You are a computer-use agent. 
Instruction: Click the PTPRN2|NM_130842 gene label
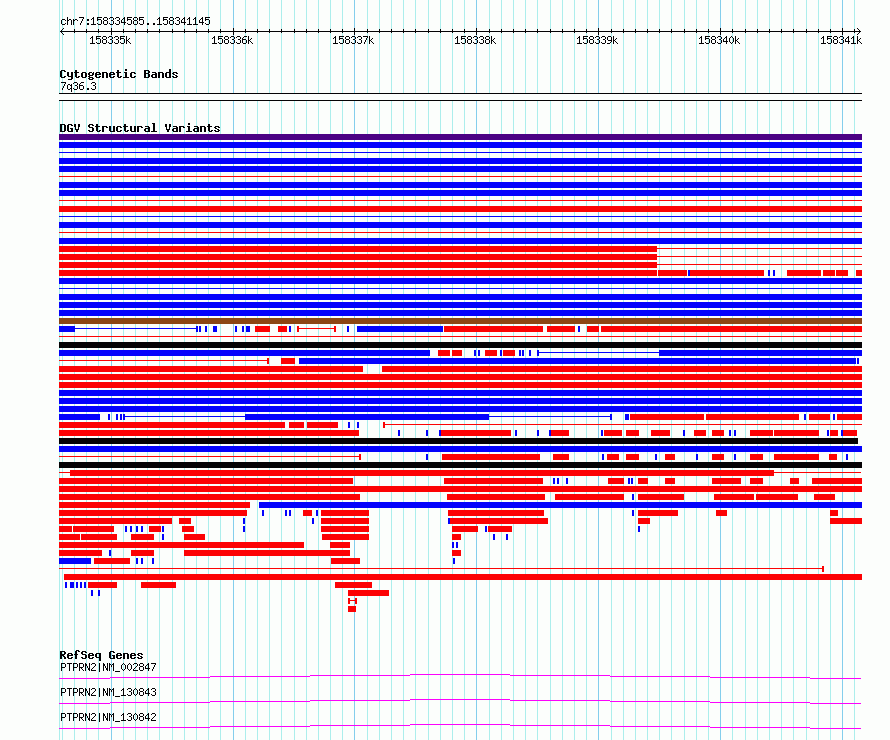click(108, 718)
